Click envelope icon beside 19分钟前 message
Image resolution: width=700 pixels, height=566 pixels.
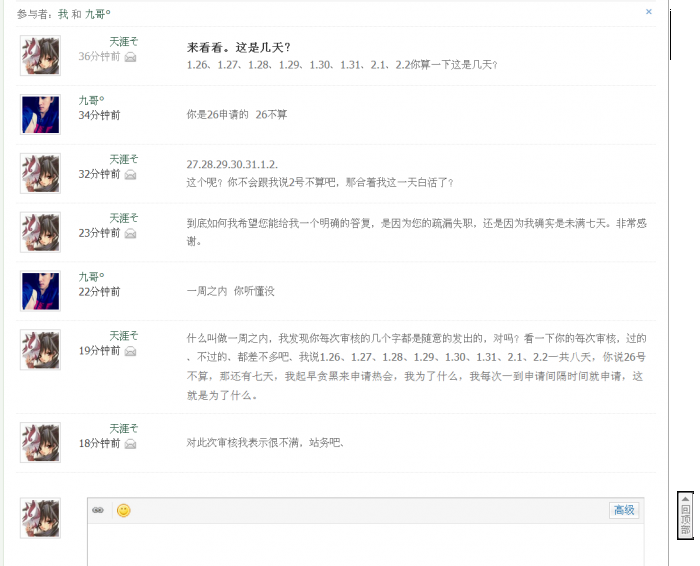pos(130,351)
